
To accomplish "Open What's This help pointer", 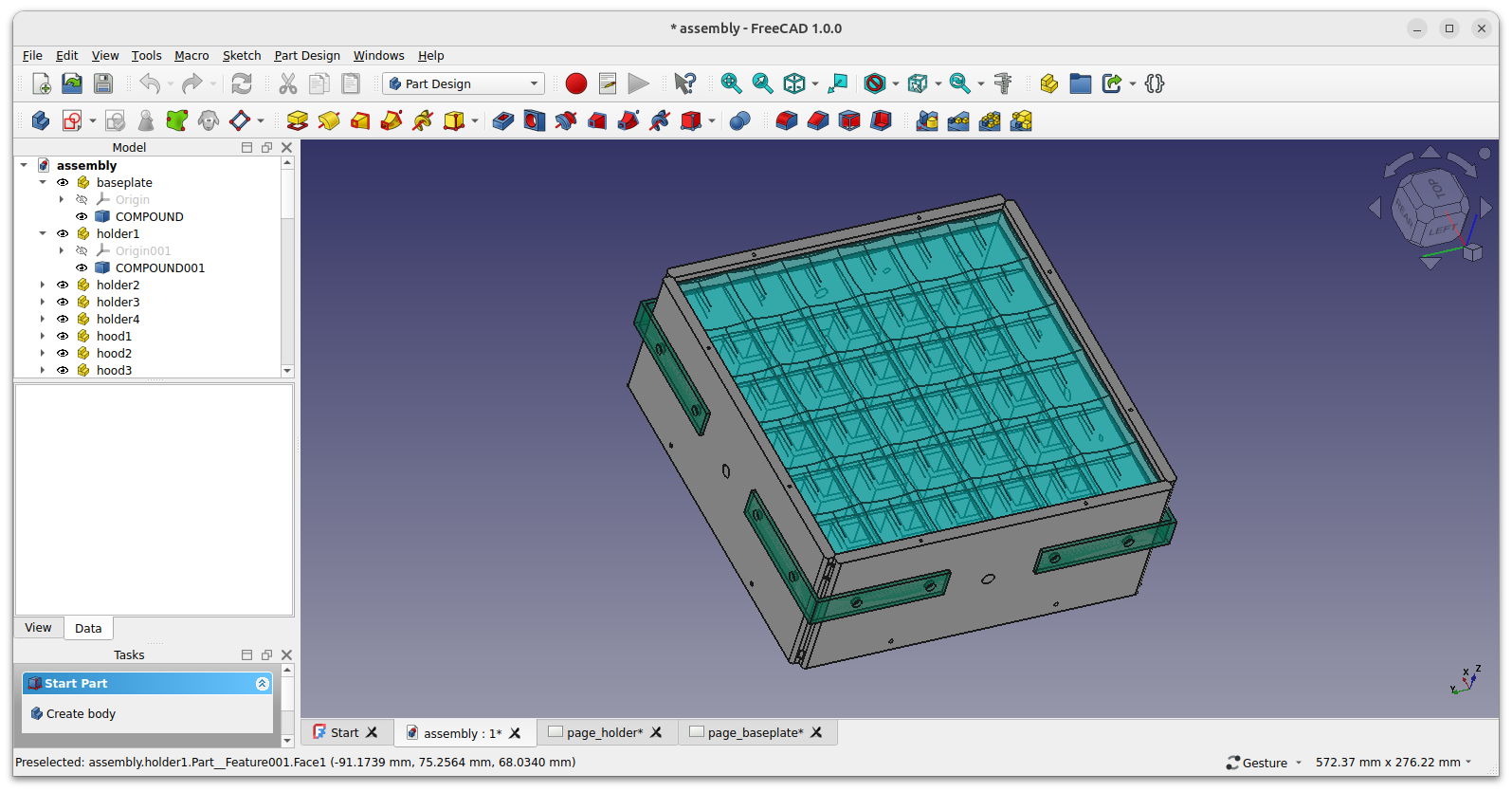I will (x=684, y=83).
